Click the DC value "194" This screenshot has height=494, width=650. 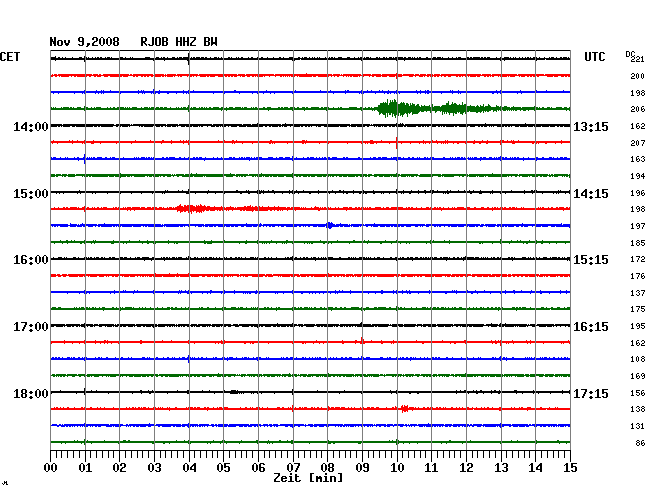(638, 177)
